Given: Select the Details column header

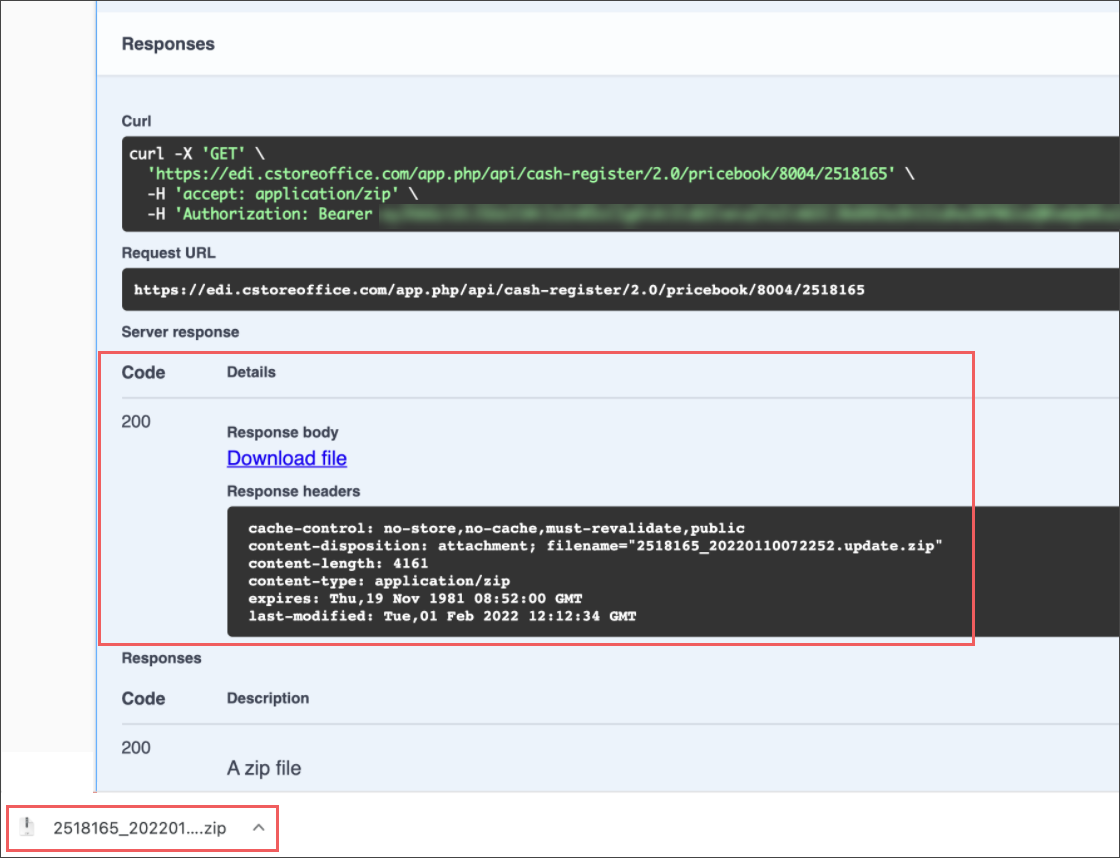Looking at the screenshot, I should coord(251,372).
